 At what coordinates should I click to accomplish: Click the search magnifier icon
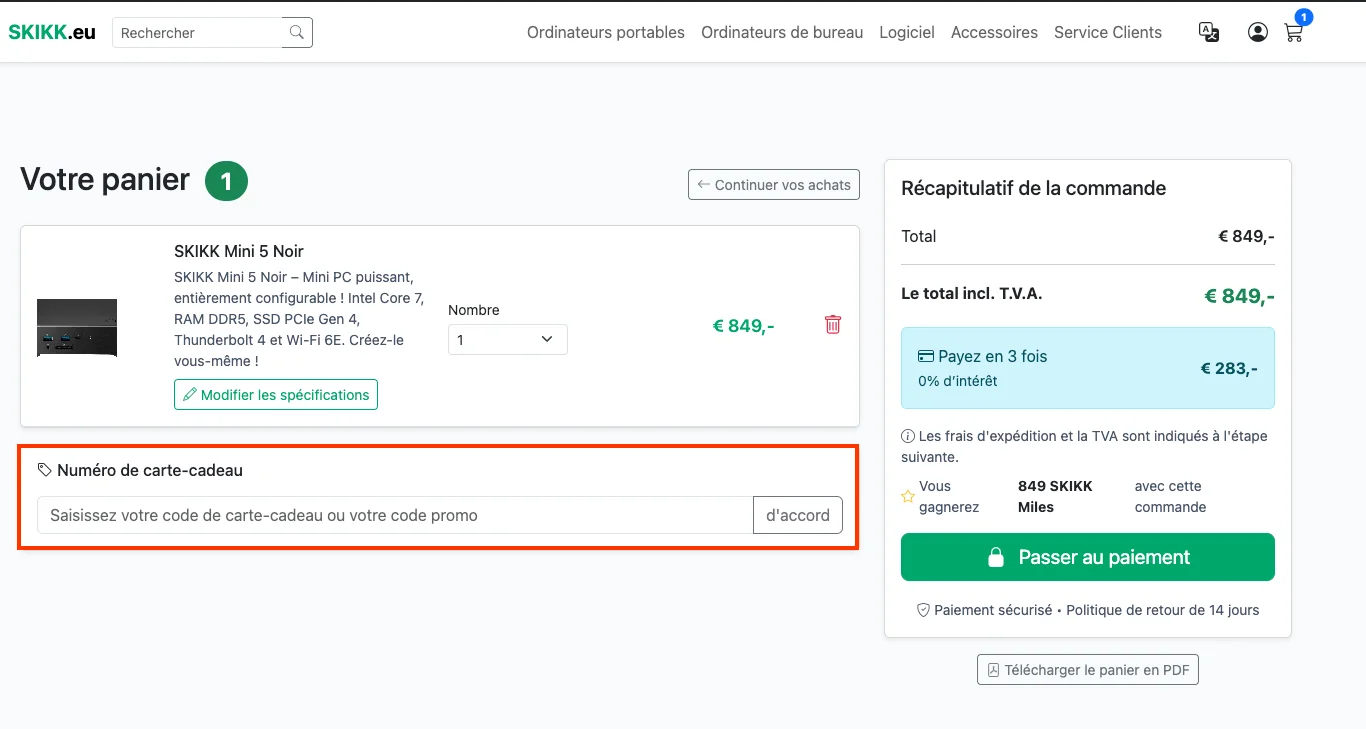(x=296, y=32)
